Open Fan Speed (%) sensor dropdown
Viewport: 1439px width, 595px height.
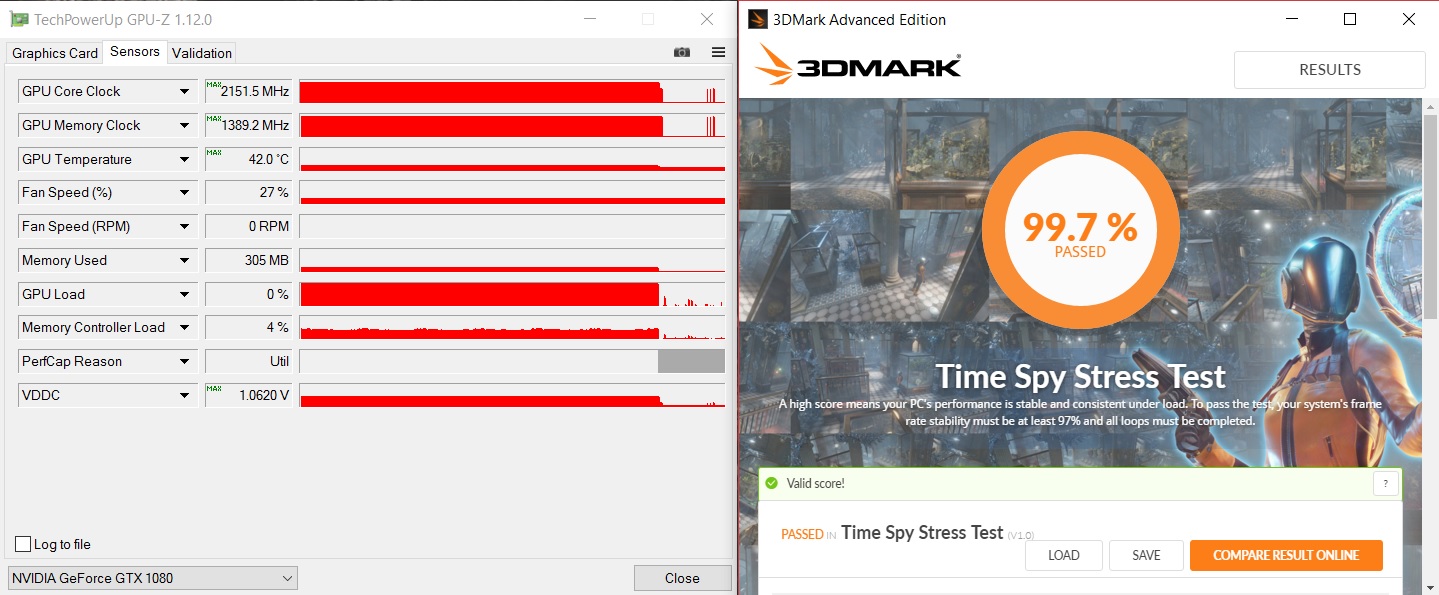184,192
